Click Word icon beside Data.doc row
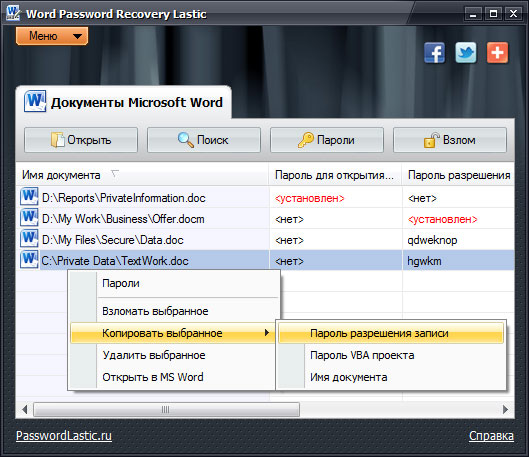 tap(29, 238)
